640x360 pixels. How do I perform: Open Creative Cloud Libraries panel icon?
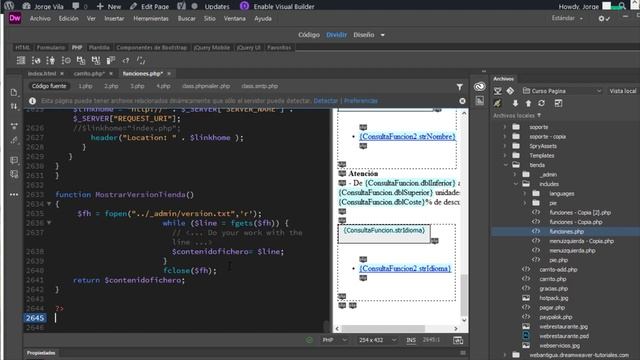coord(480,87)
